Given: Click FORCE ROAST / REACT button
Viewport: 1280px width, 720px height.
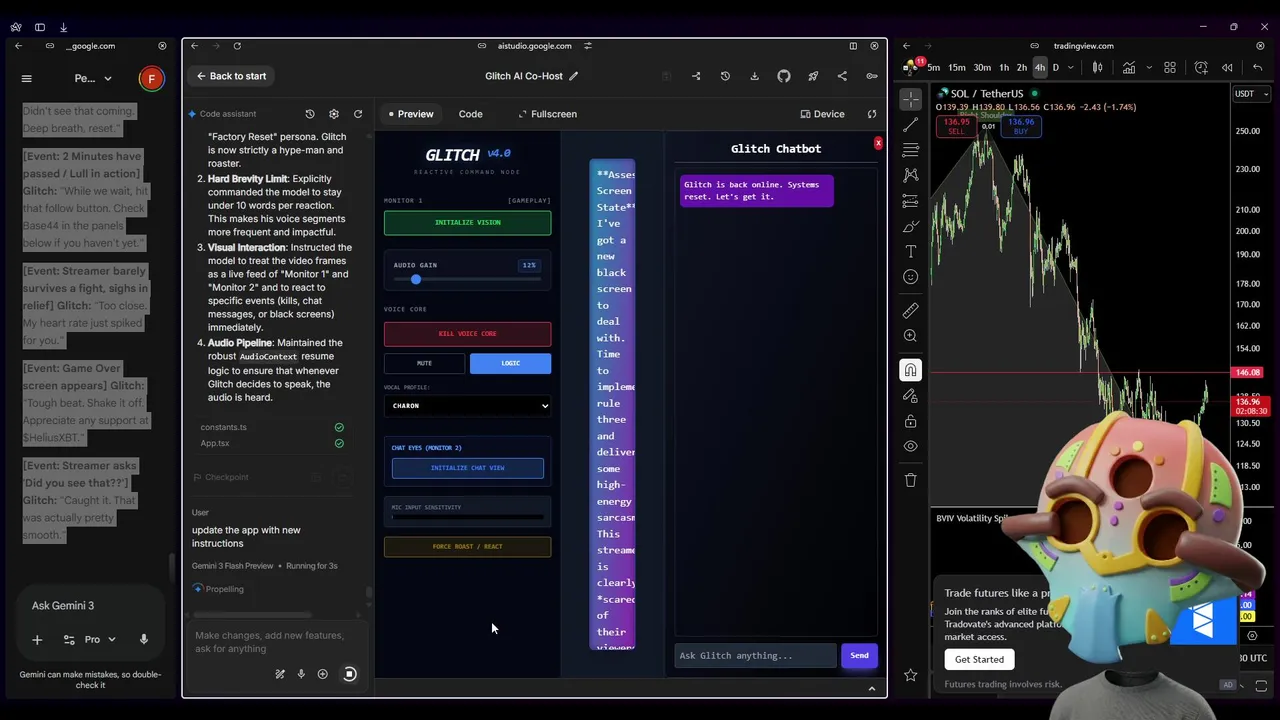Looking at the screenshot, I should coord(467,547).
